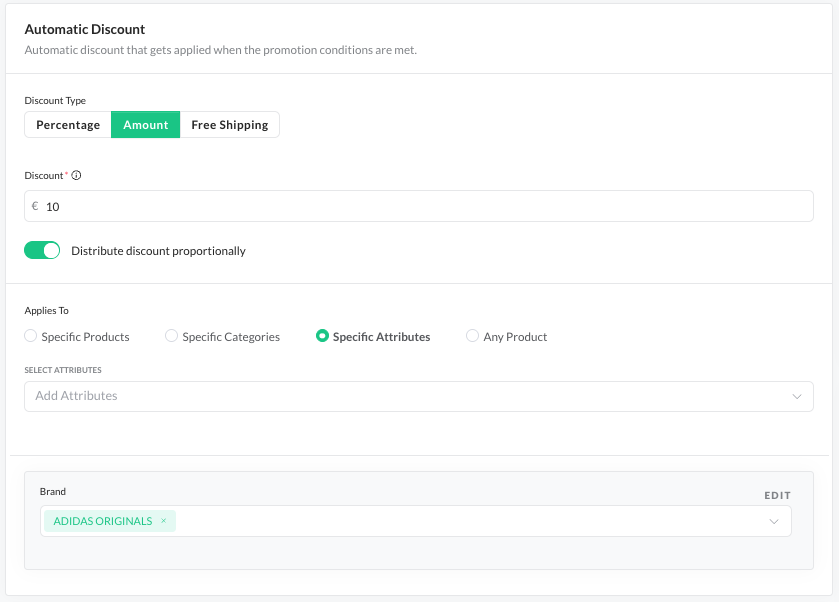Click the Brand attribute label
The width and height of the screenshot is (839, 602).
[53, 491]
